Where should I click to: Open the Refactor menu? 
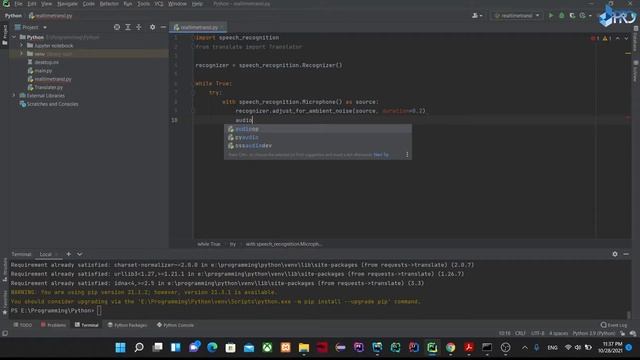click(x=109, y=4)
